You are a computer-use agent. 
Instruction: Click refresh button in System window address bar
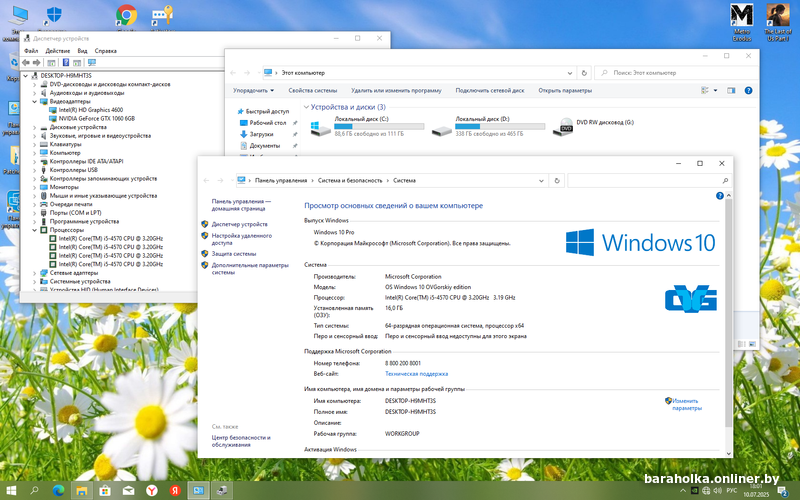coord(557,181)
